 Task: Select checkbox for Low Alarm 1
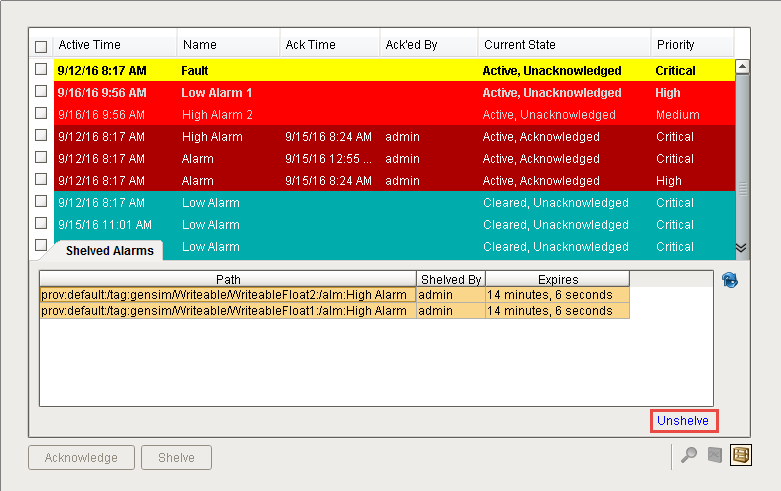pos(41,92)
